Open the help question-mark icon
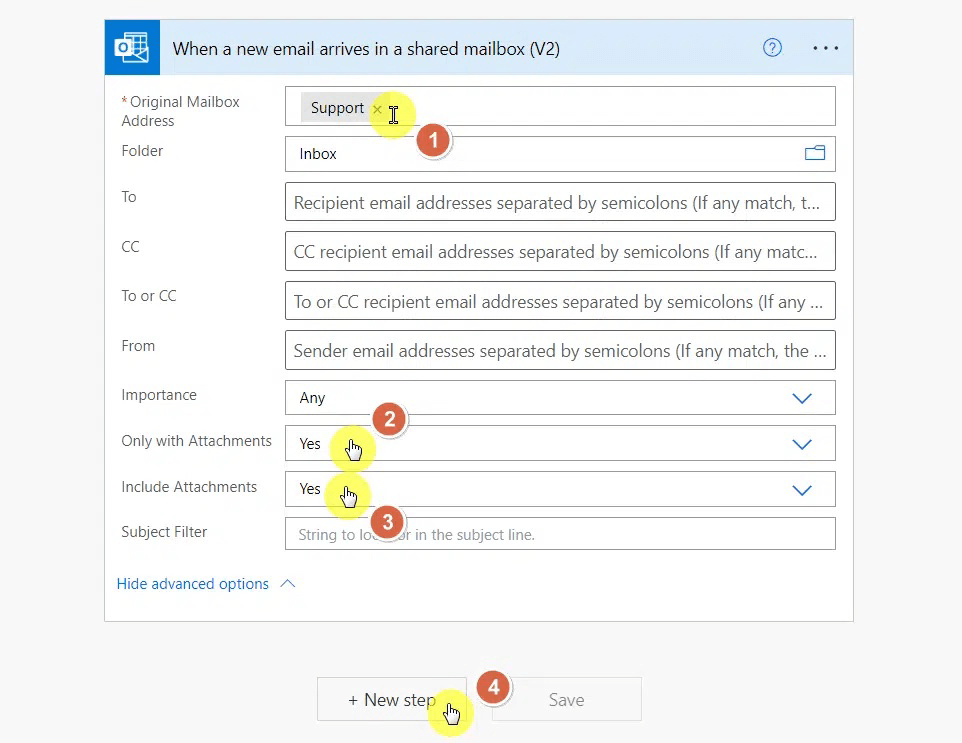962x743 pixels. (x=772, y=48)
